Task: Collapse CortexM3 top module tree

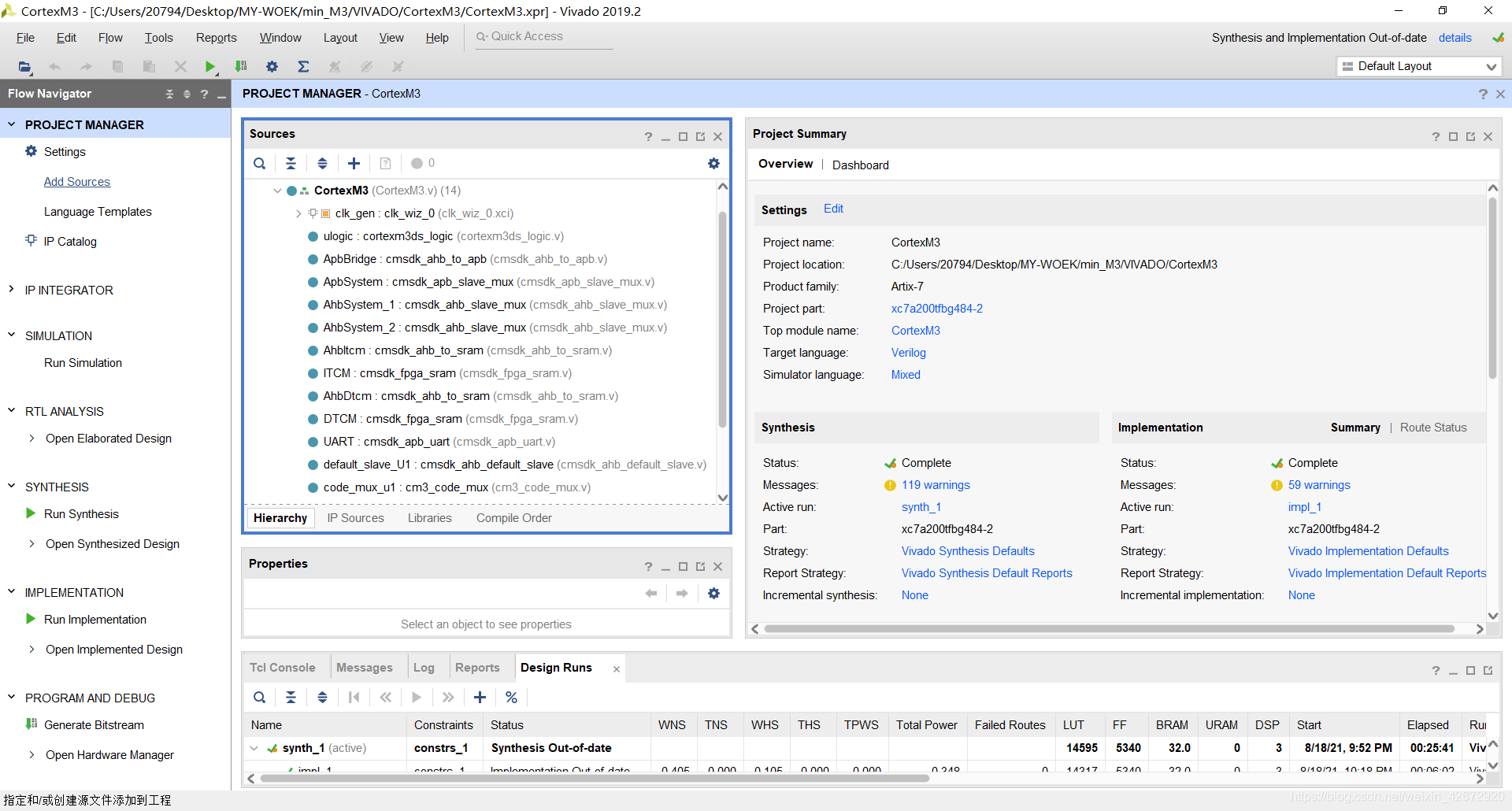Action: click(277, 191)
